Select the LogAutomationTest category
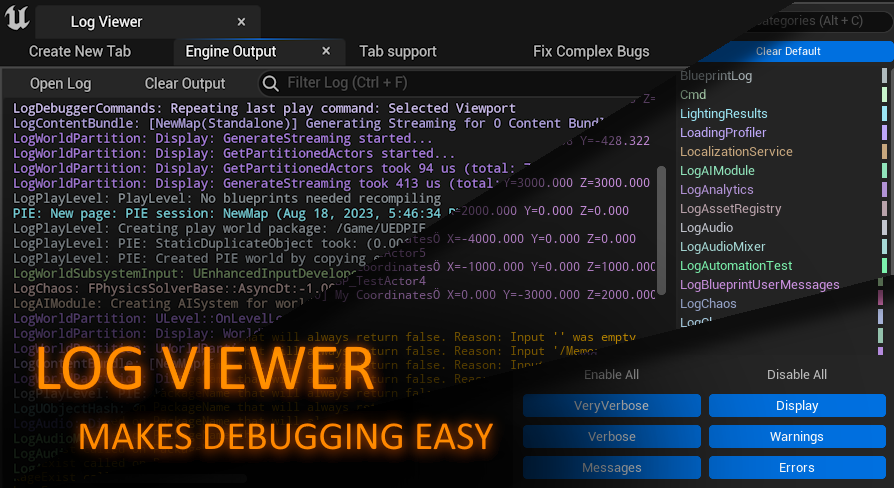Image resolution: width=894 pixels, height=488 pixels. pos(736,266)
